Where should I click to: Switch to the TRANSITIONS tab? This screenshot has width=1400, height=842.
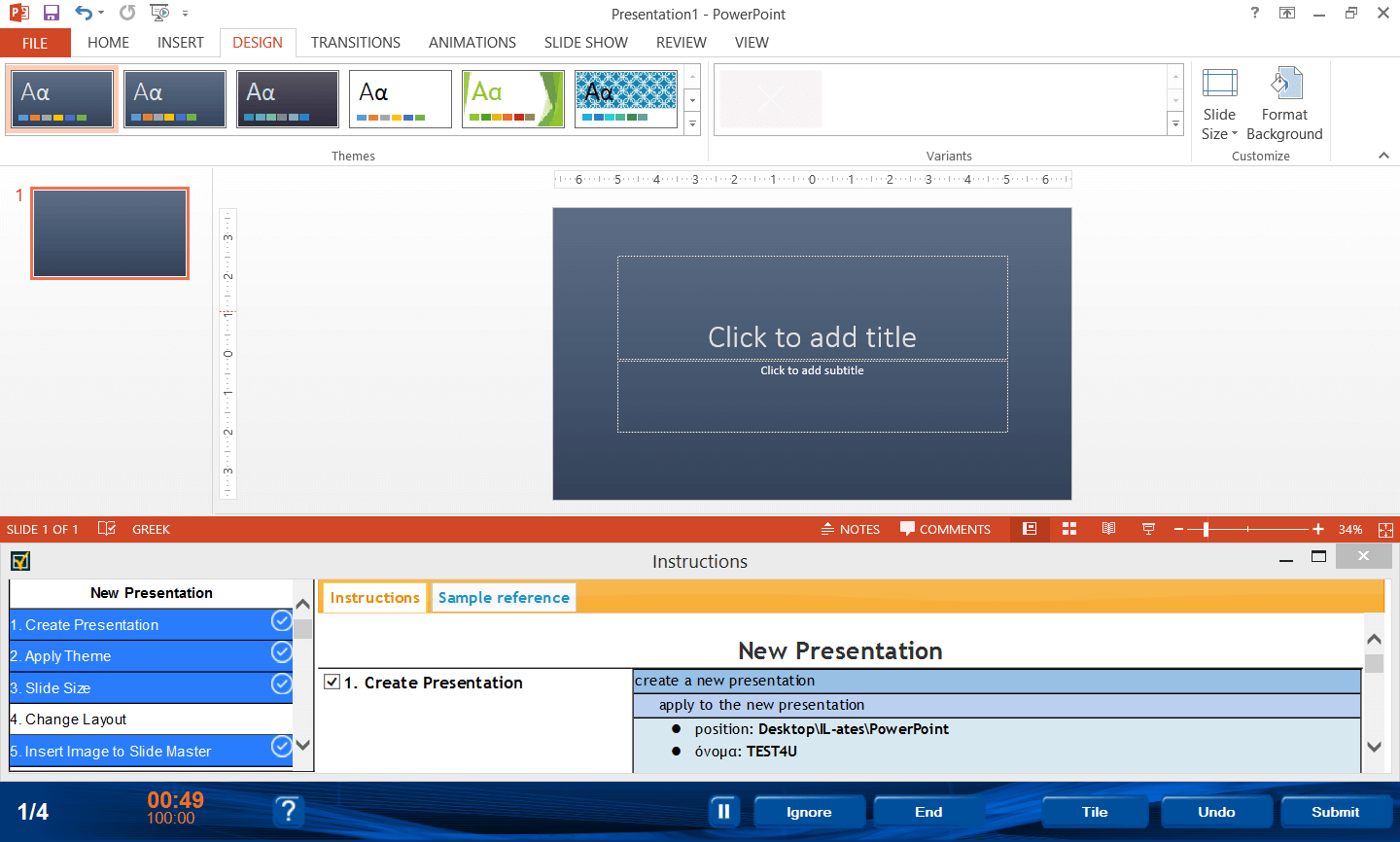[356, 43]
